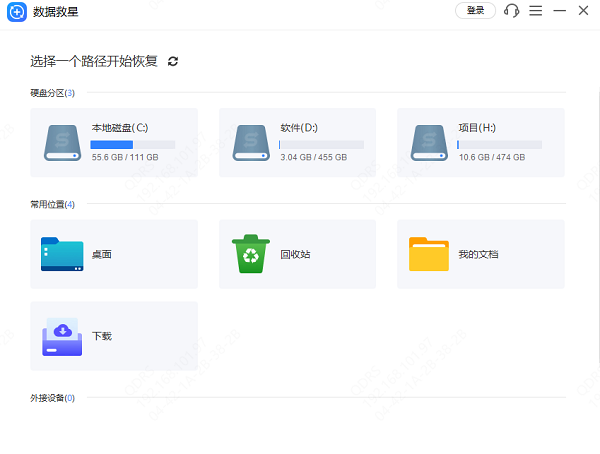The image size is (600, 454).
Task: Click the refresh icon beside 选择一个路径开始恢复
Action: 173,61
